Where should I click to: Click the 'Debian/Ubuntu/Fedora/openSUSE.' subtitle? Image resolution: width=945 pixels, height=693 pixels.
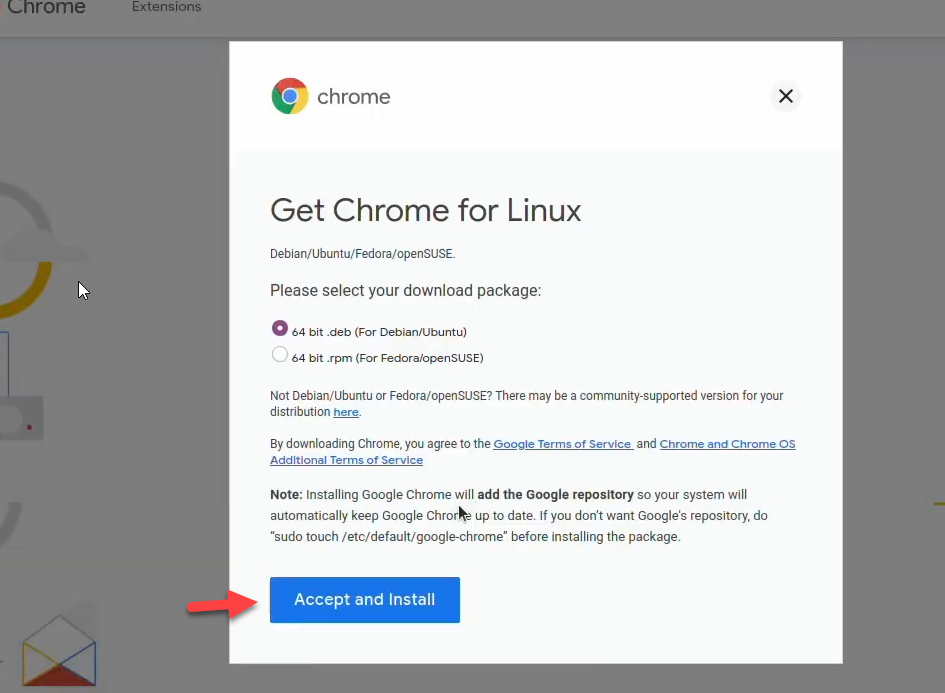362,254
